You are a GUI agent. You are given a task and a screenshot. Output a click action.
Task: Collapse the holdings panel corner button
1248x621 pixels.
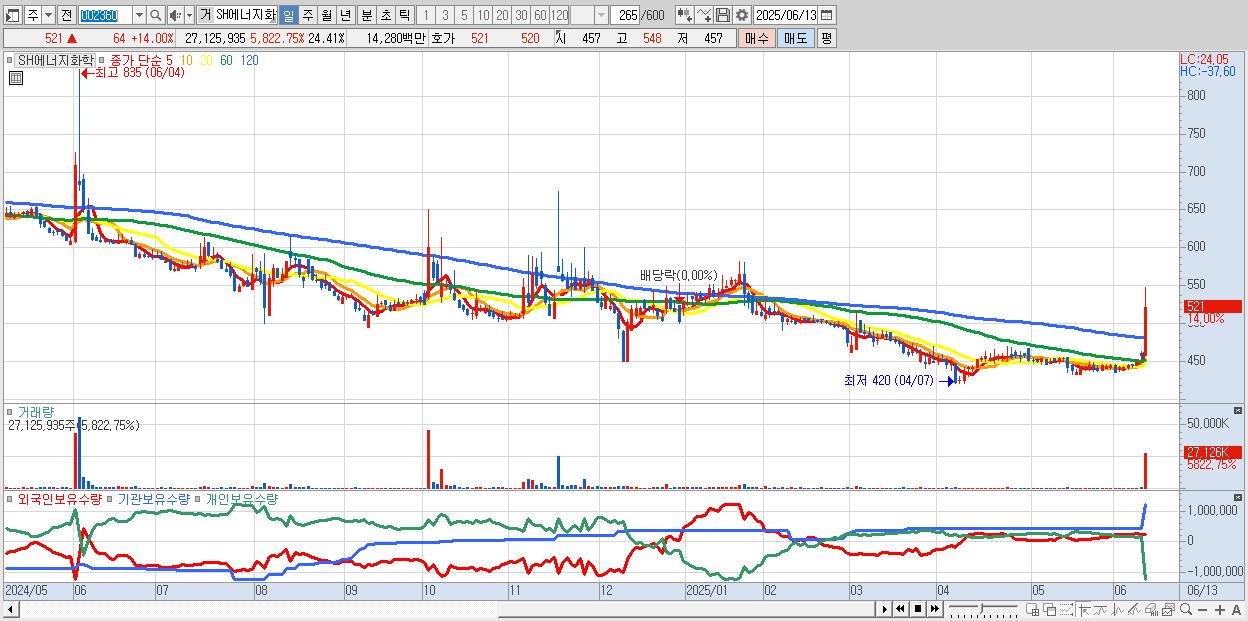pos(1240,496)
